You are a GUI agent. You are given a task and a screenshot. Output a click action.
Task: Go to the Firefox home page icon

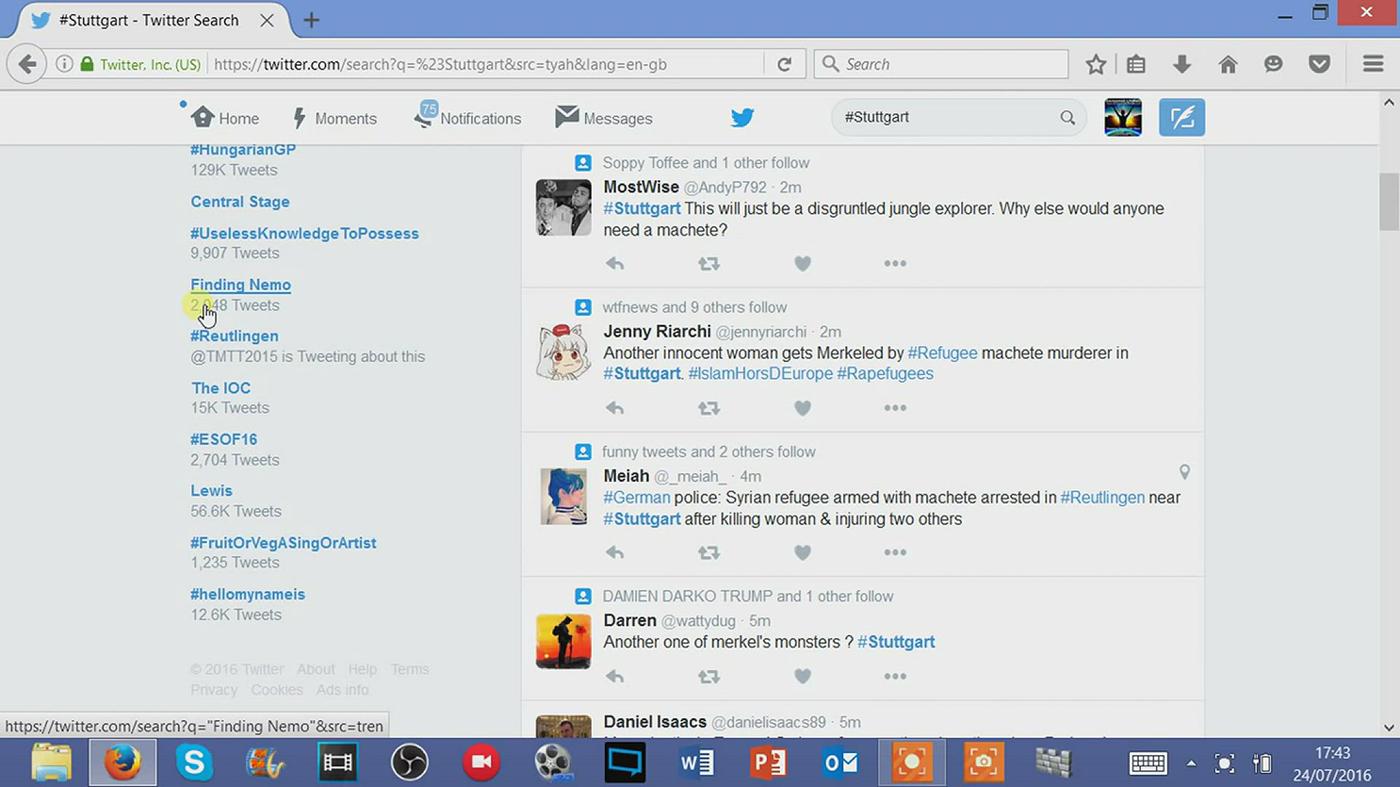point(1228,65)
